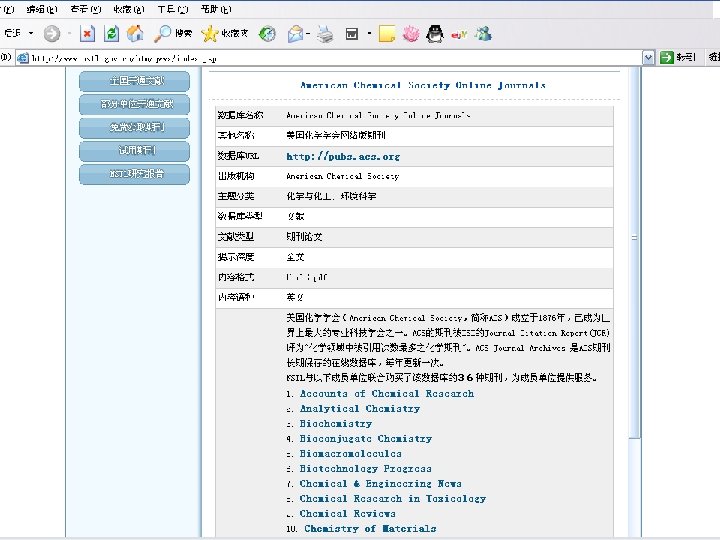720x540 pixels.
Task: Click the 全文 cell value
Action: 295,257
